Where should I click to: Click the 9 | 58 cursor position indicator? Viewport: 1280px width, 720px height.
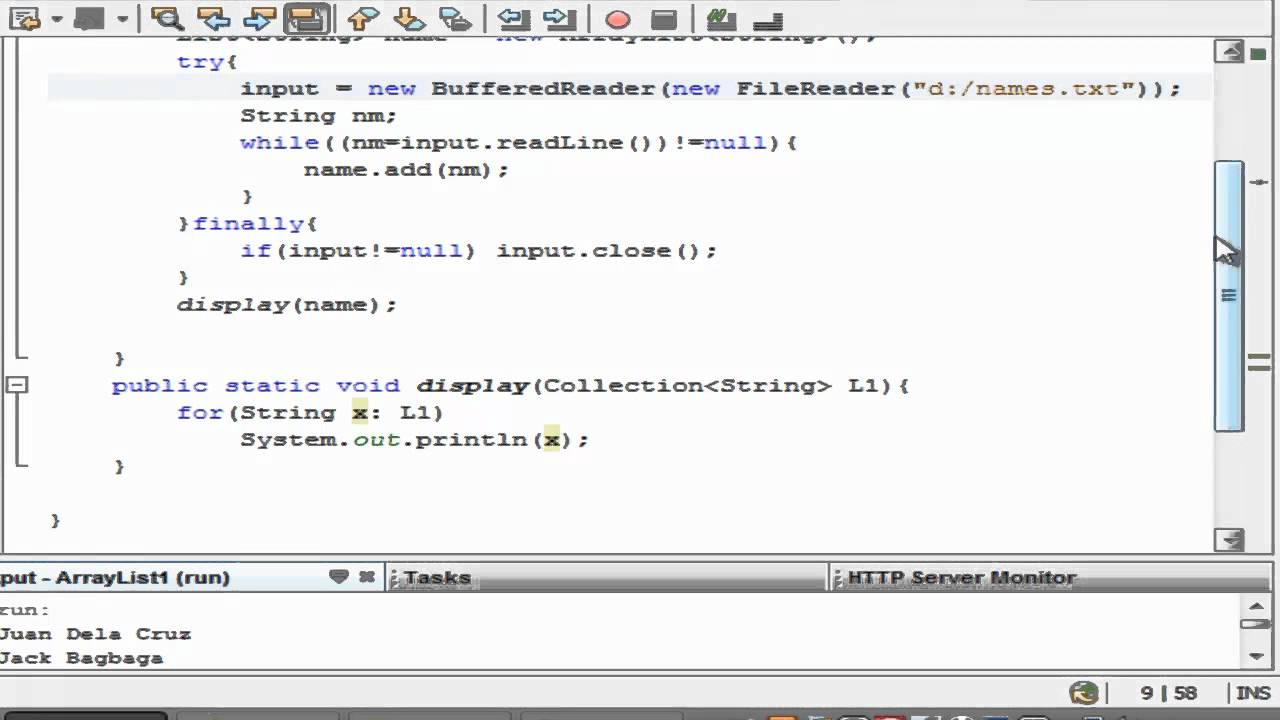coord(1168,692)
